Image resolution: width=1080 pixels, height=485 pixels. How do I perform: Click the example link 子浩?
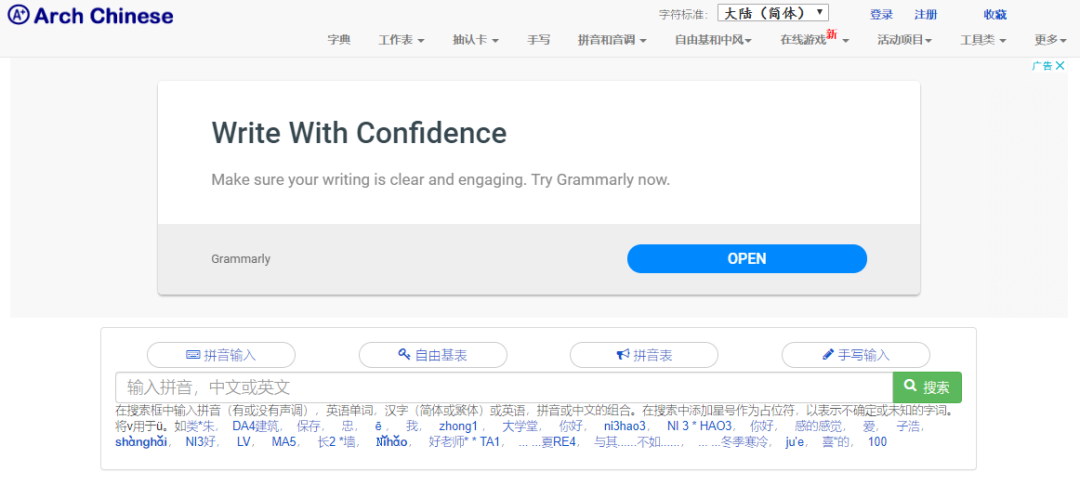[x=908, y=426]
